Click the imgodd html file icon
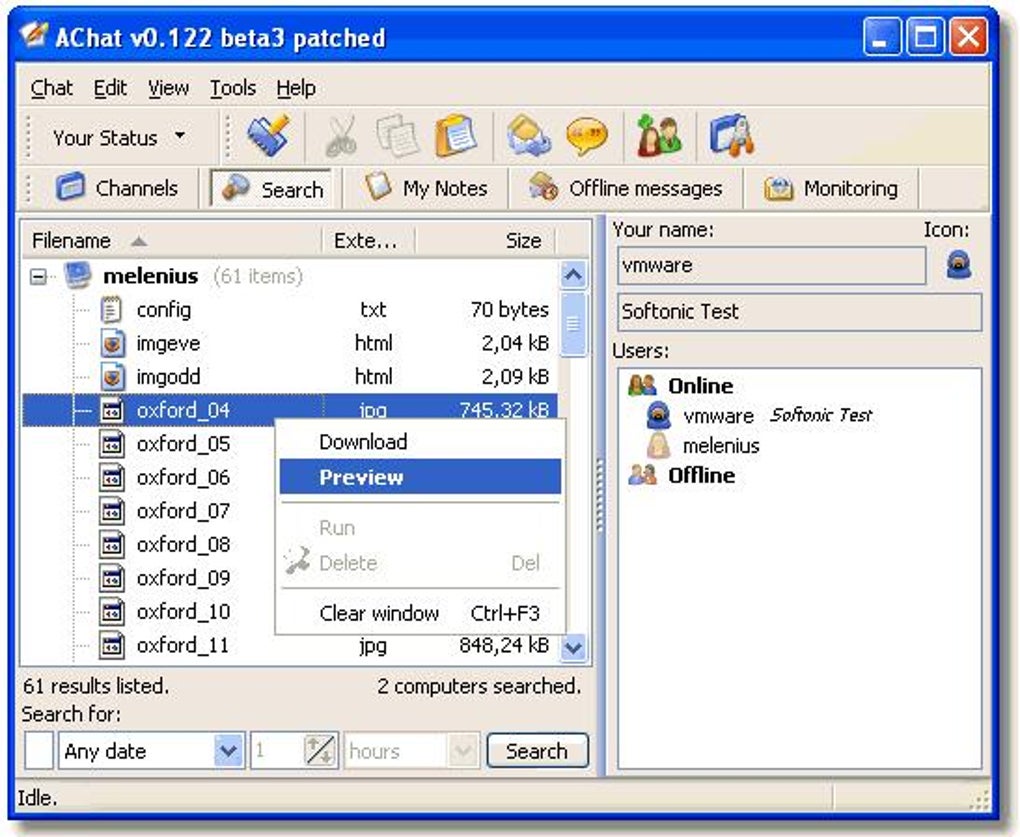Image resolution: width=1020 pixels, height=837 pixels. point(112,377)
